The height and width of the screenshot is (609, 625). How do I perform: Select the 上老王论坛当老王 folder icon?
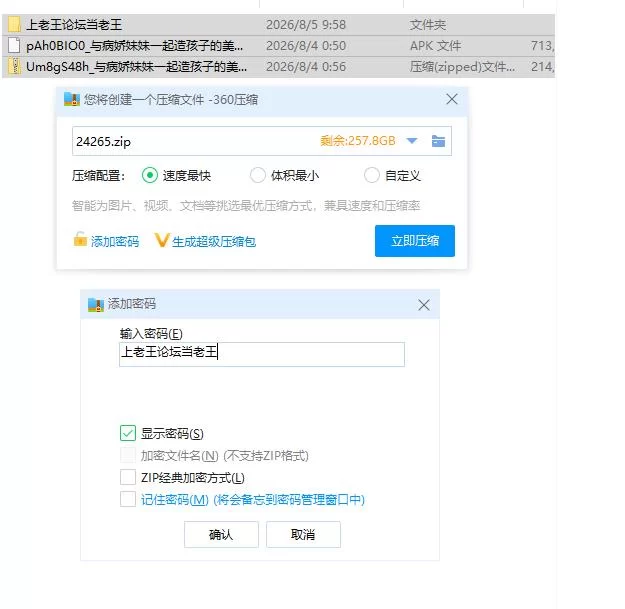14,25
